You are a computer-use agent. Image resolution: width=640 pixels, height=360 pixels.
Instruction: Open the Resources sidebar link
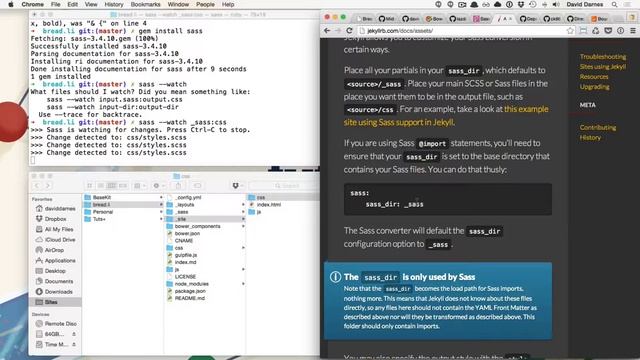coord(594,77)
